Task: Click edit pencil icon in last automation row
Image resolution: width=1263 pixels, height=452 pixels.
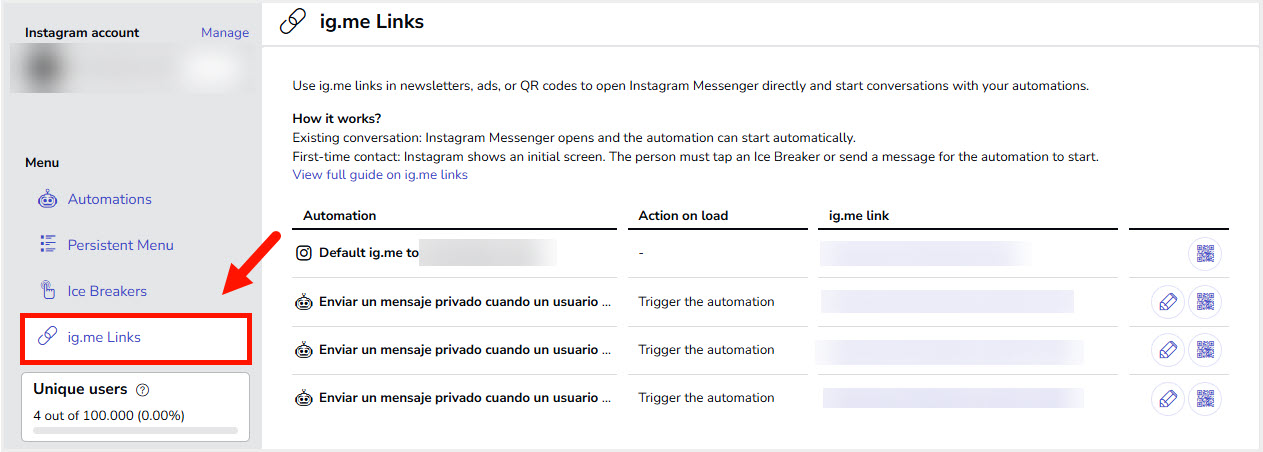Action: click(1167, 398)
